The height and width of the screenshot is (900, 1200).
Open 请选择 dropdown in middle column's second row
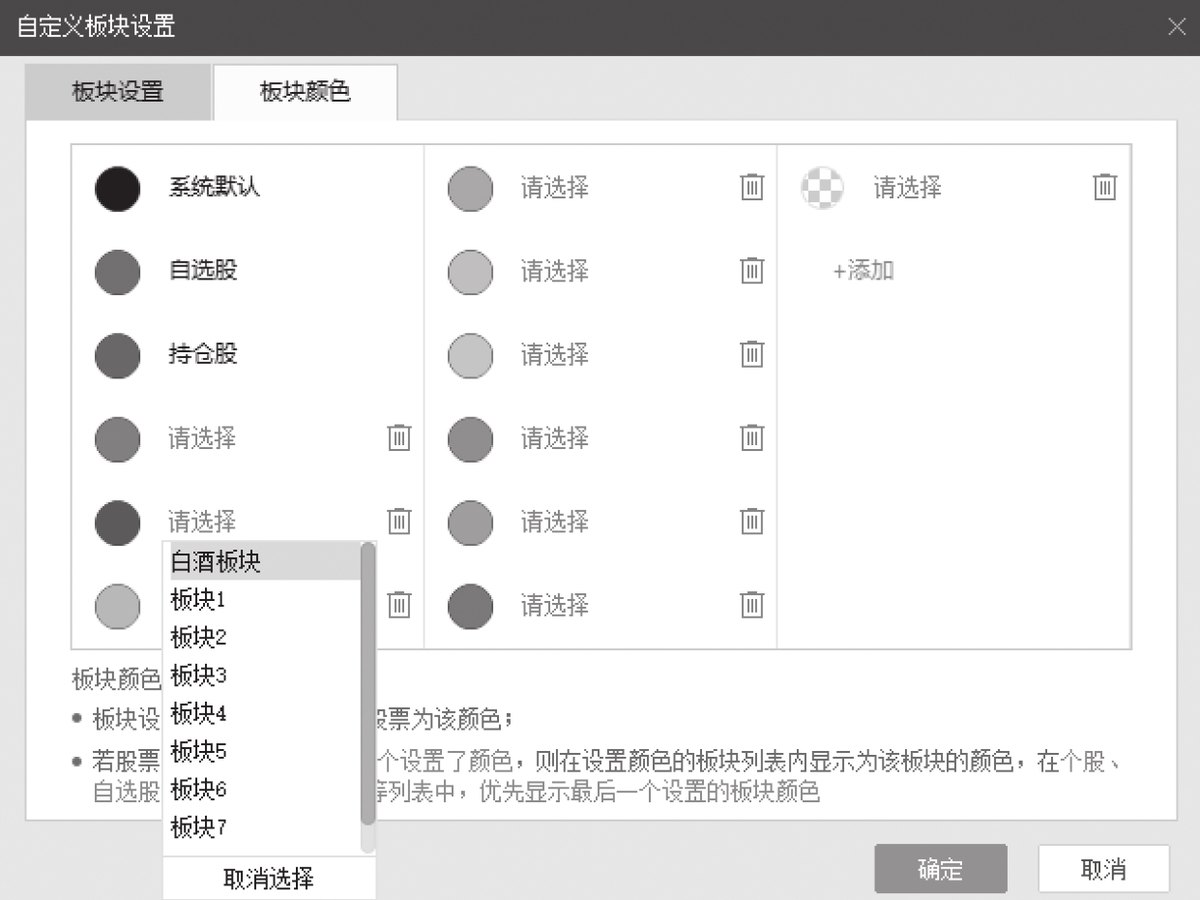[x=555, y=270]
